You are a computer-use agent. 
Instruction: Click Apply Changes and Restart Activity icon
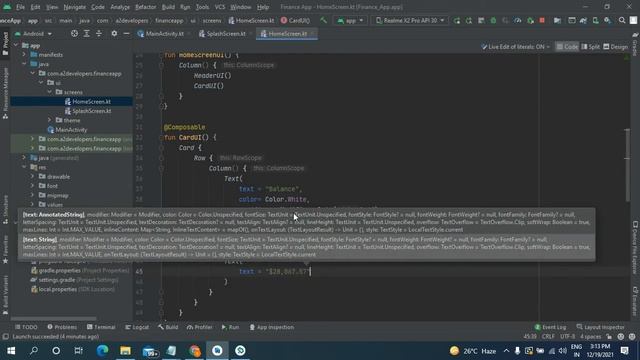(469, 20)
